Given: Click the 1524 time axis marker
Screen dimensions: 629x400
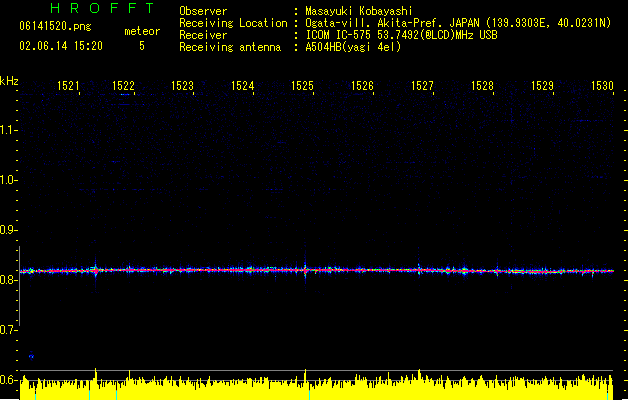Looking at the screenshot, I should point(243,86).
